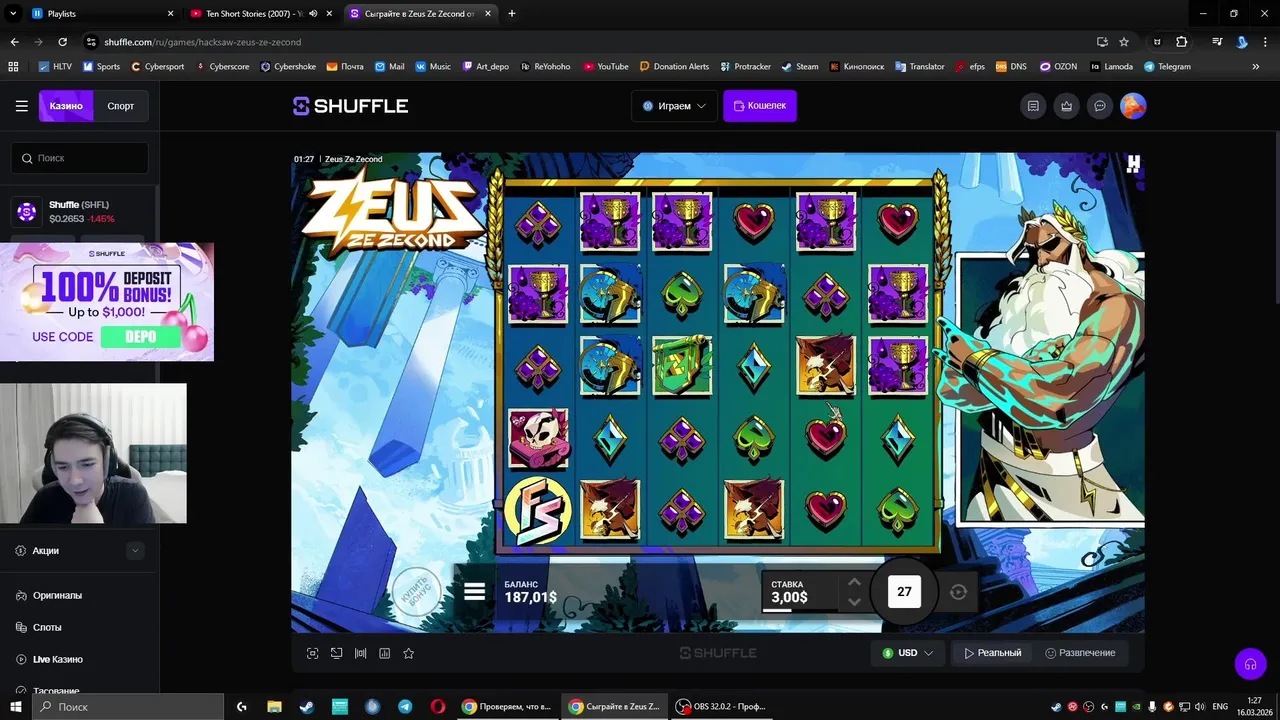
Task: Click the Купить Бонус round button
Action: 416,592
